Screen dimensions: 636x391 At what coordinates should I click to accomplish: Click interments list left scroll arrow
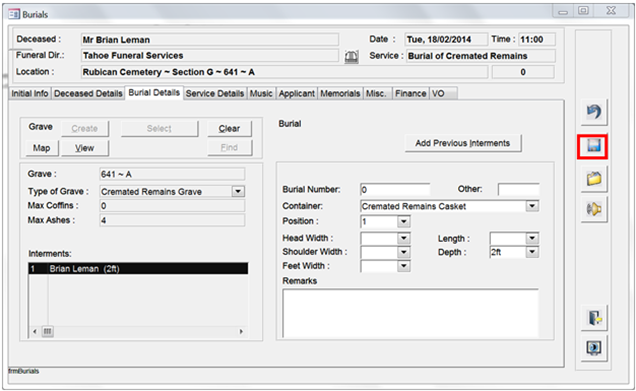coord(34,331)
